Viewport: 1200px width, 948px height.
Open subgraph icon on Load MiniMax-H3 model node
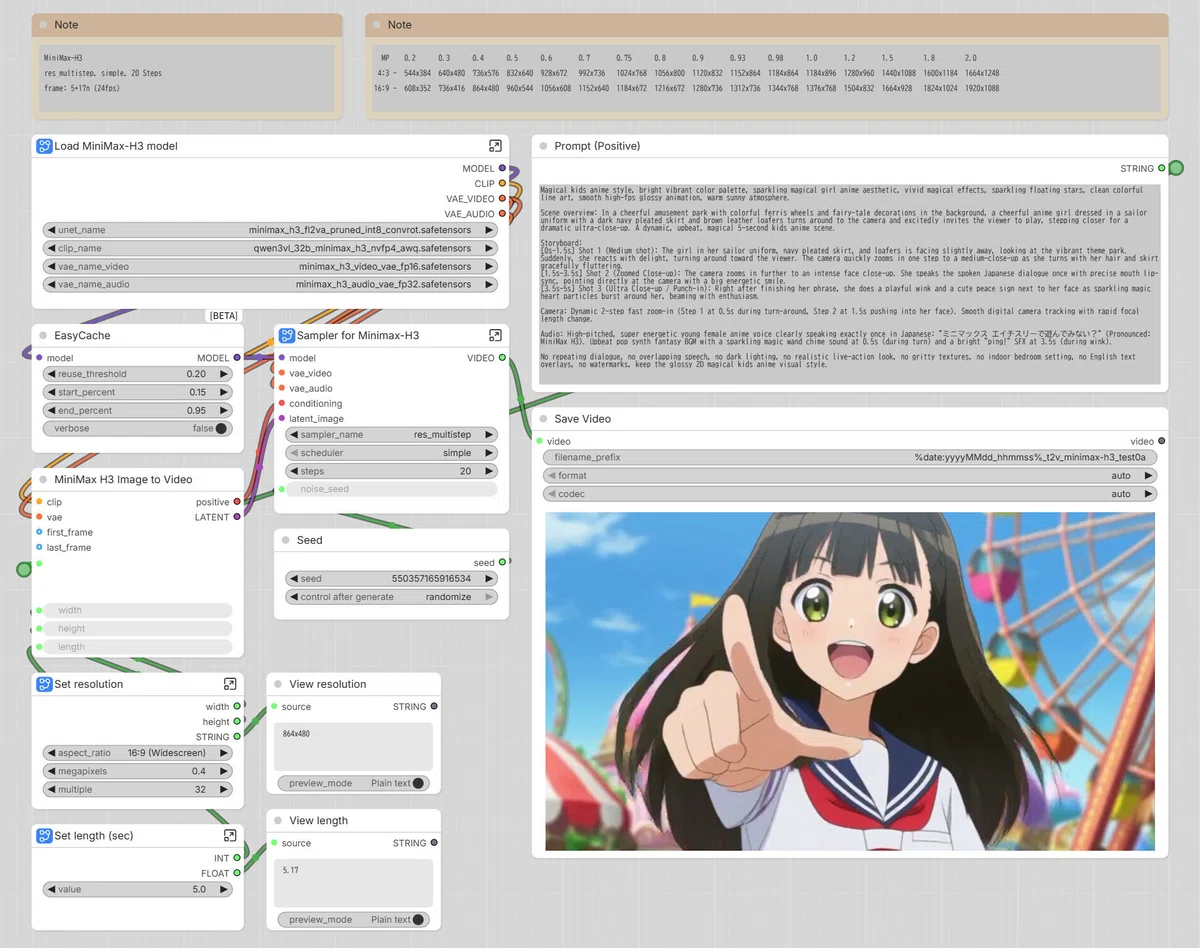click(495, 146)
